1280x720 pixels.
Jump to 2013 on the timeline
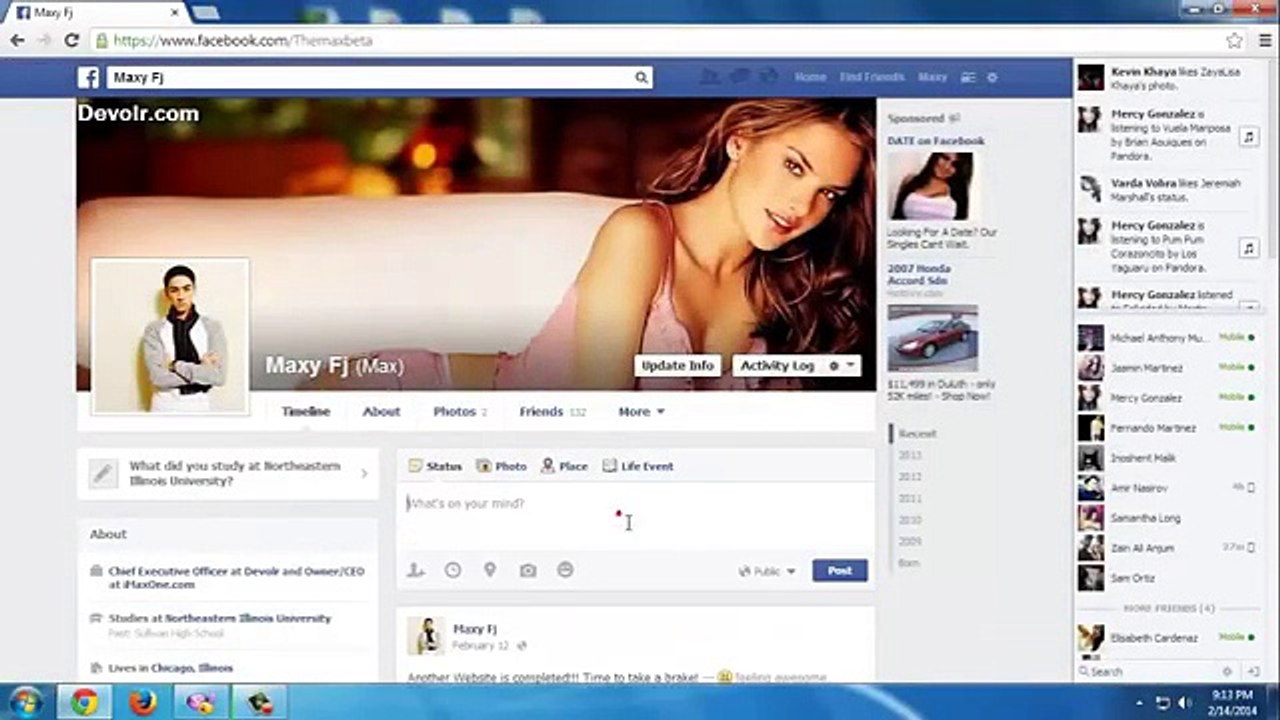coord(910,456)
